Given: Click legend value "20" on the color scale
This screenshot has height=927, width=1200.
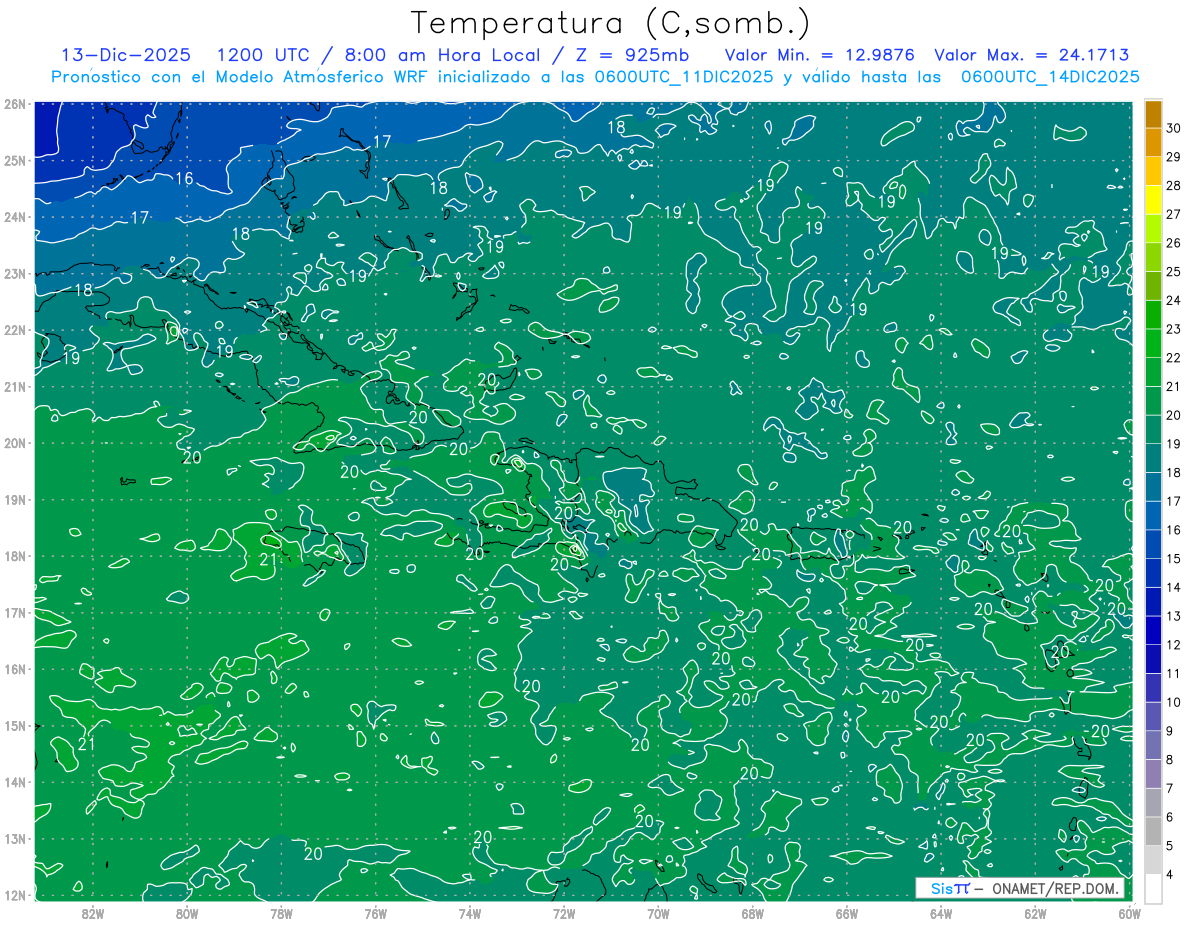Looking at the screenshot, I should (1174, 415).
